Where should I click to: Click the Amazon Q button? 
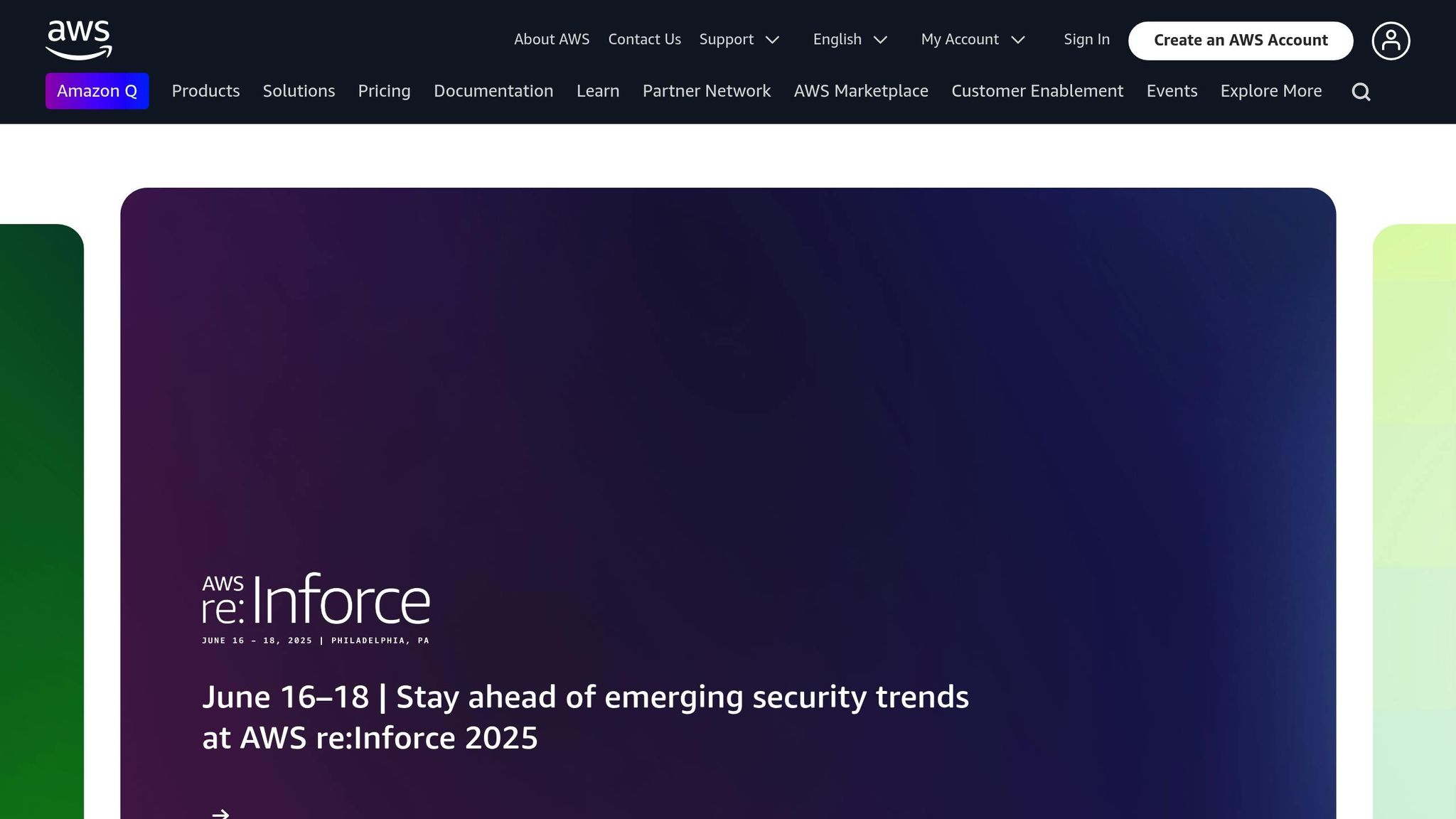point(97,91)
